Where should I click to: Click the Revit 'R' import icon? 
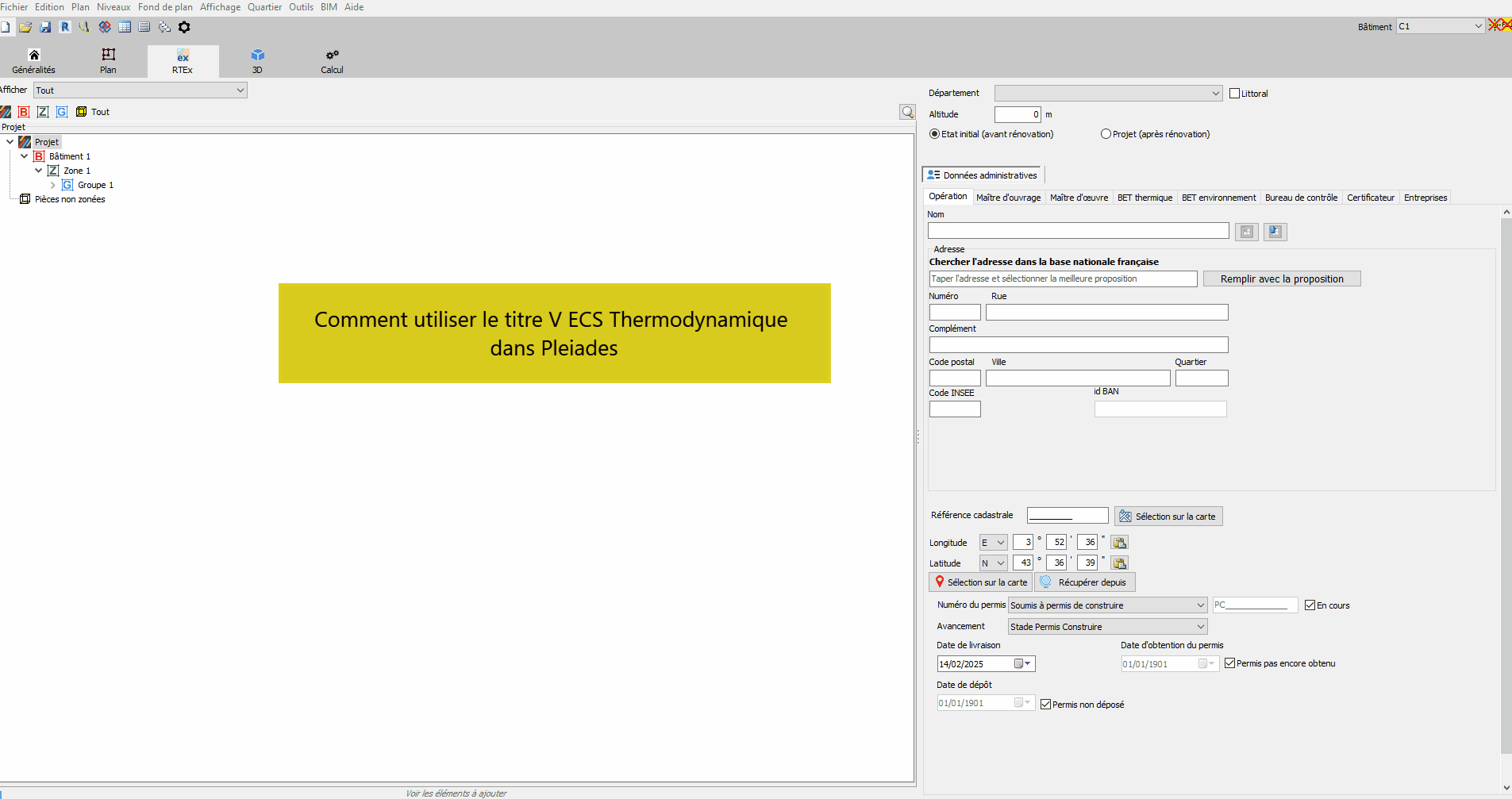pyautogui.click(x=65, y=27)
